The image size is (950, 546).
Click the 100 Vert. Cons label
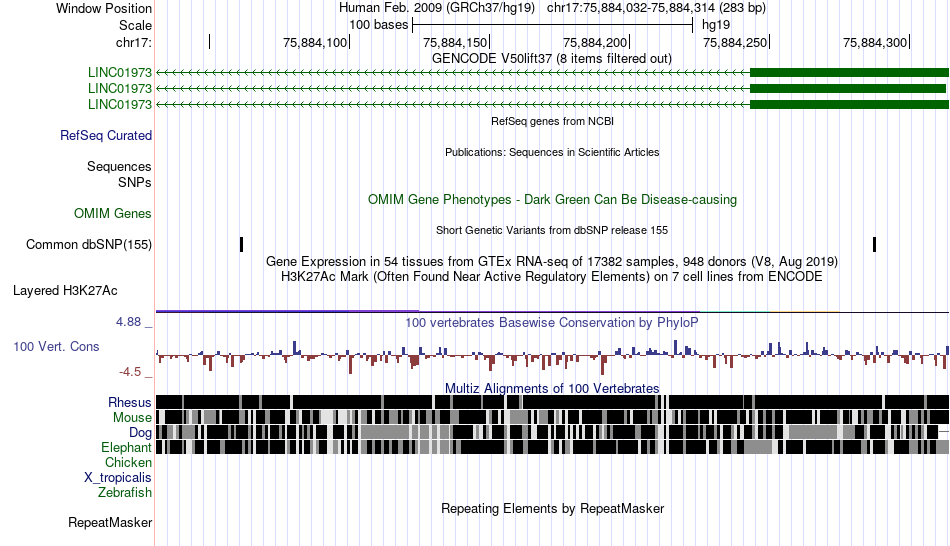[x=56, y=347]
